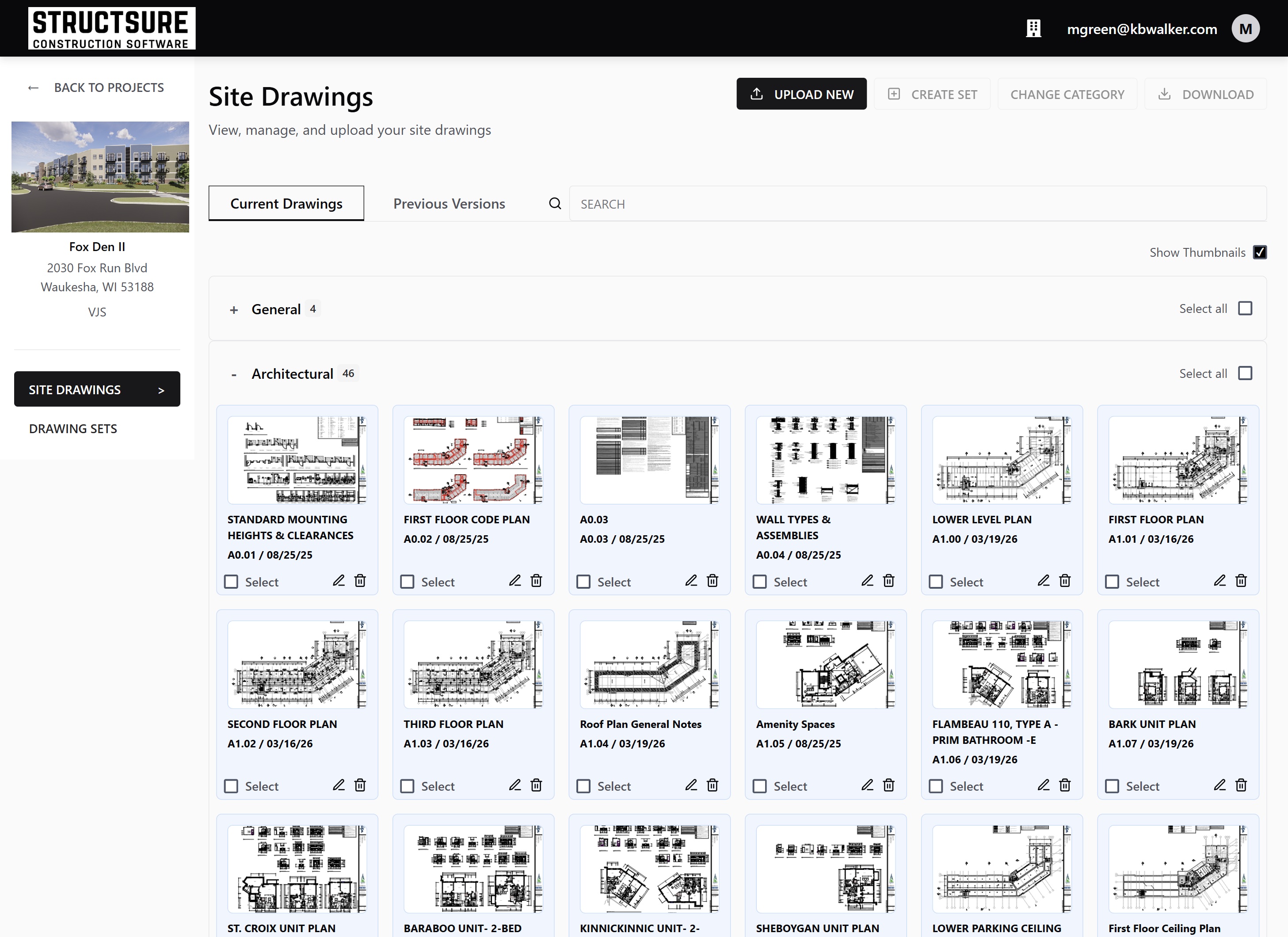Click the Download button
Screen dimensions: 1288x937
click(1205, 94)
